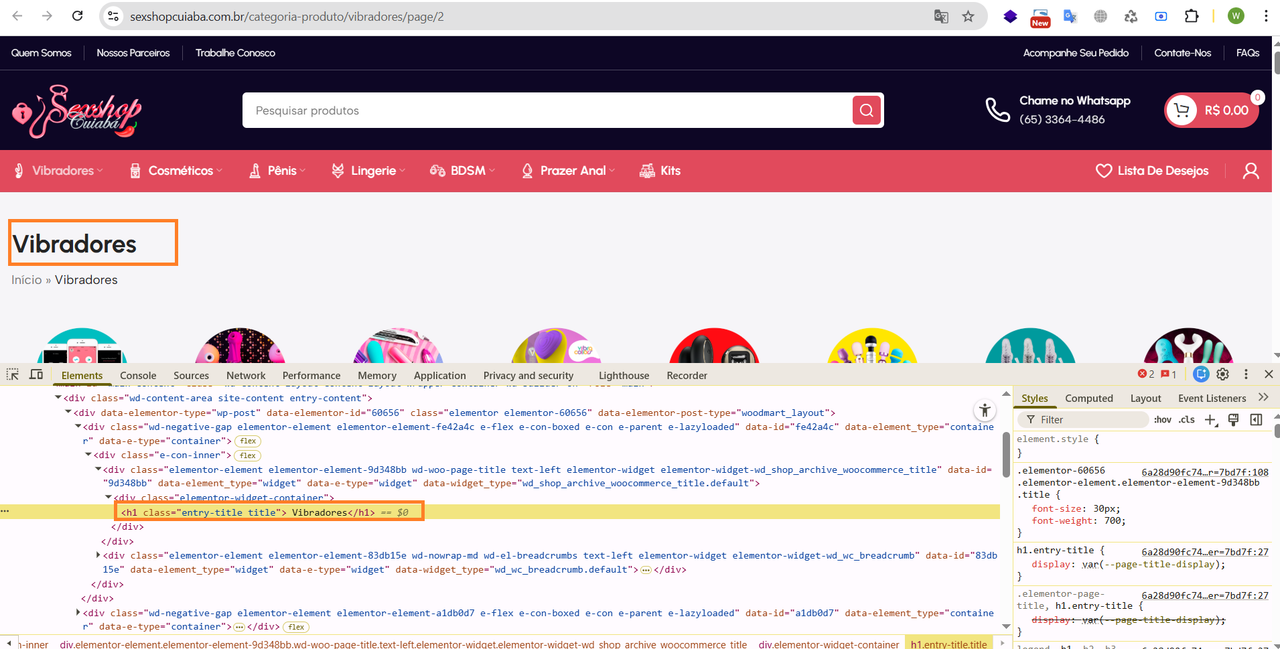Viewport: 1280px width, 649px height.
Task: Open the BDSM menu dropdown
Action: click(x=462, y=171)
